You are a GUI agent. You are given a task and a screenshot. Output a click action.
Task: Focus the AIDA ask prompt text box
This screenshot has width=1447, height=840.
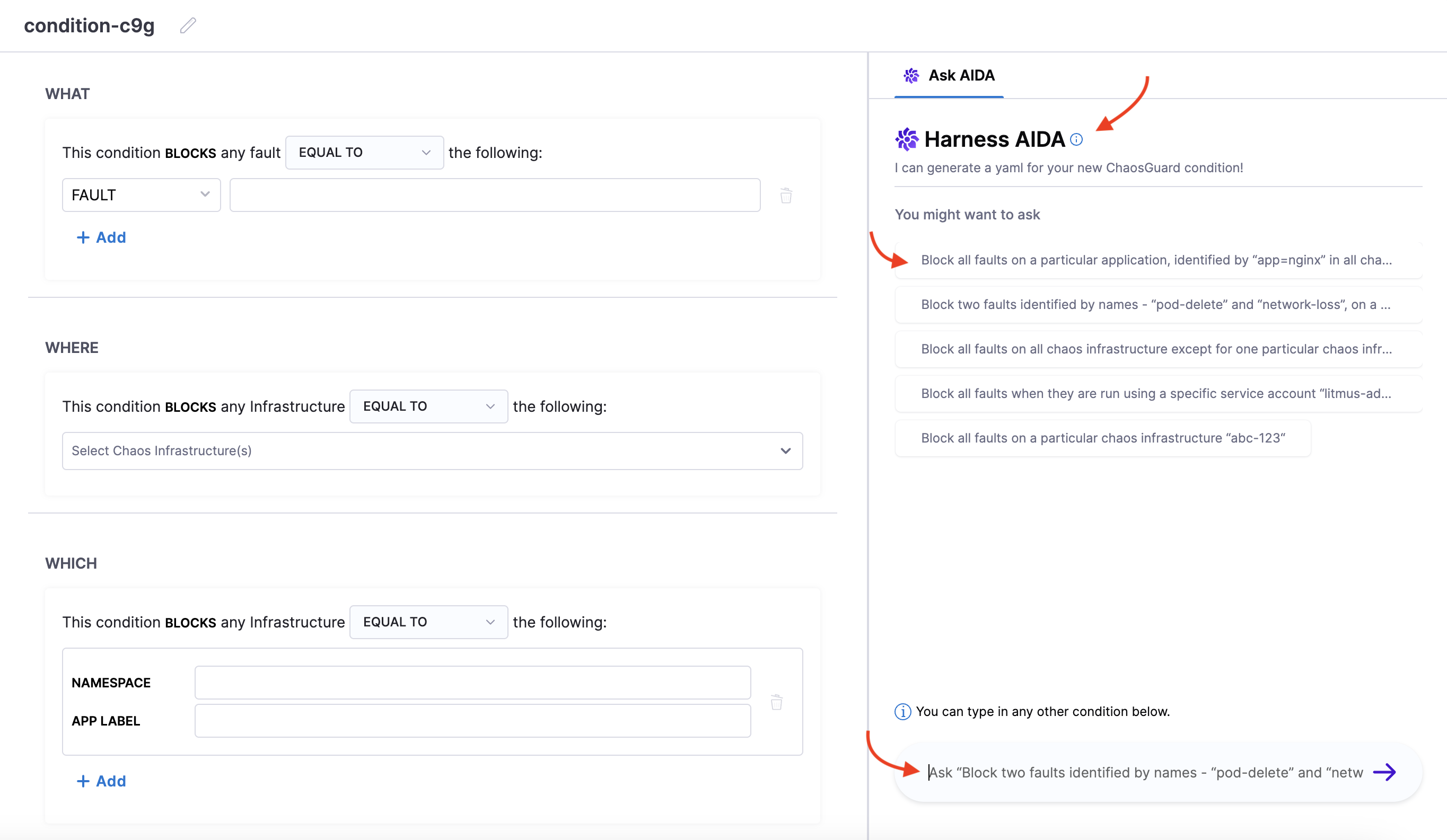click(1145, 772)
